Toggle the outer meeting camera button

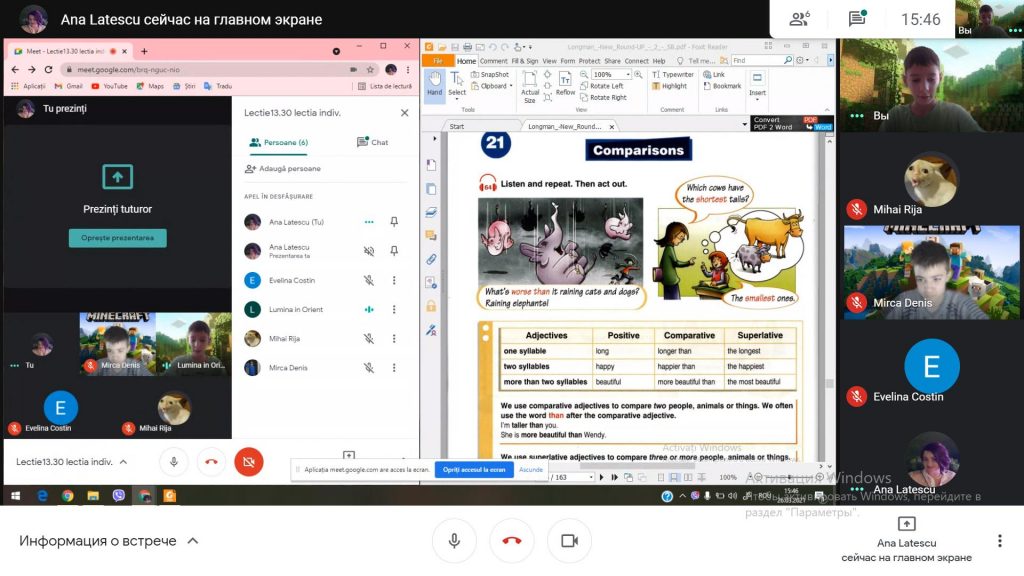pos(569,541)
